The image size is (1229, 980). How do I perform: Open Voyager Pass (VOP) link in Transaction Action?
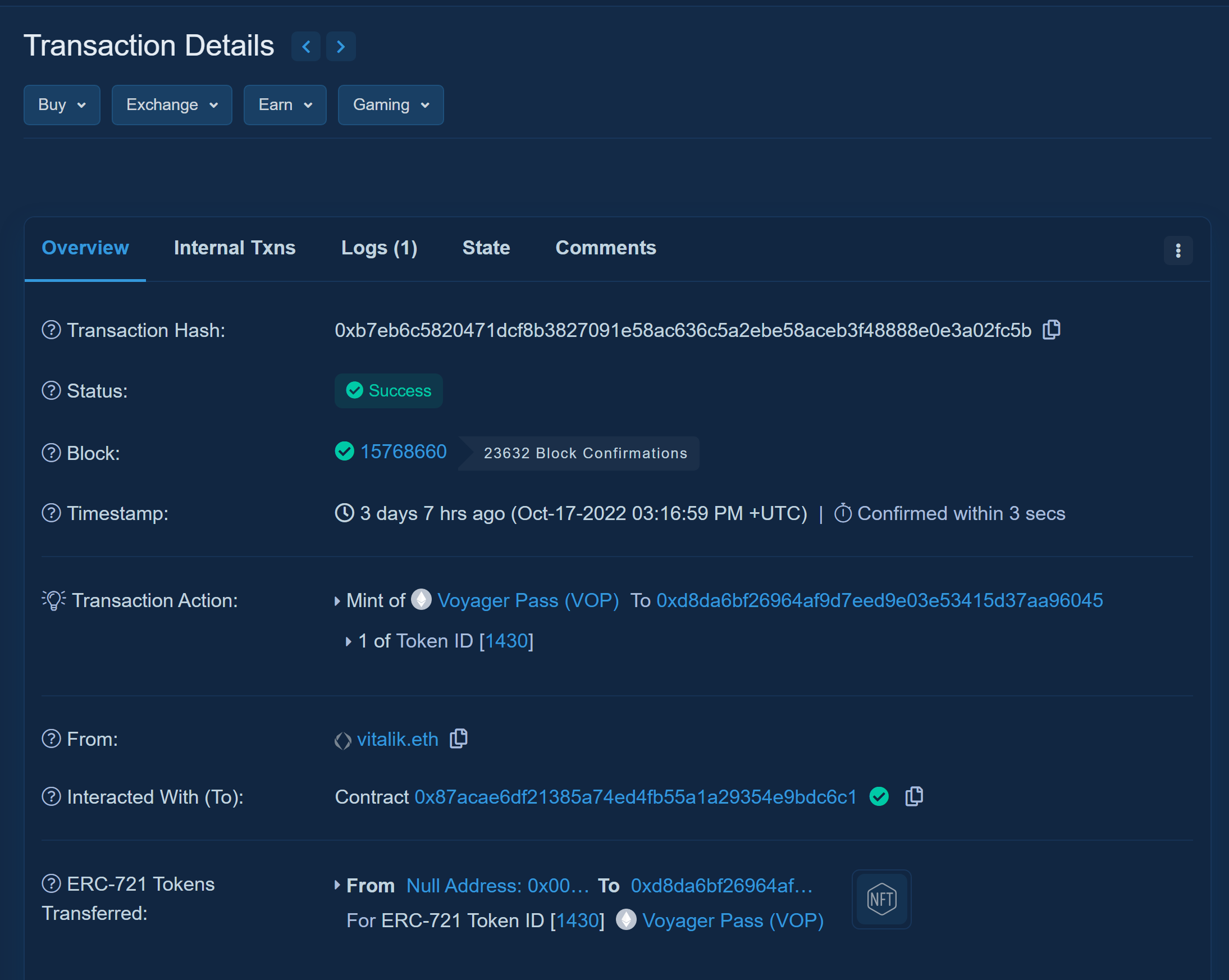(x=528, y=600)
